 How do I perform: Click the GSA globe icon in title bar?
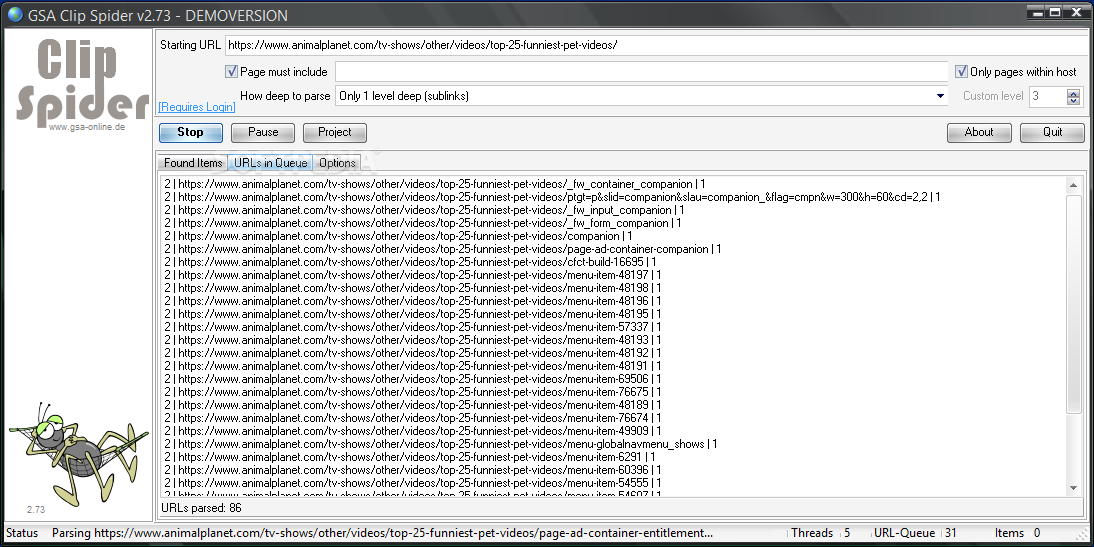(14, 15)
